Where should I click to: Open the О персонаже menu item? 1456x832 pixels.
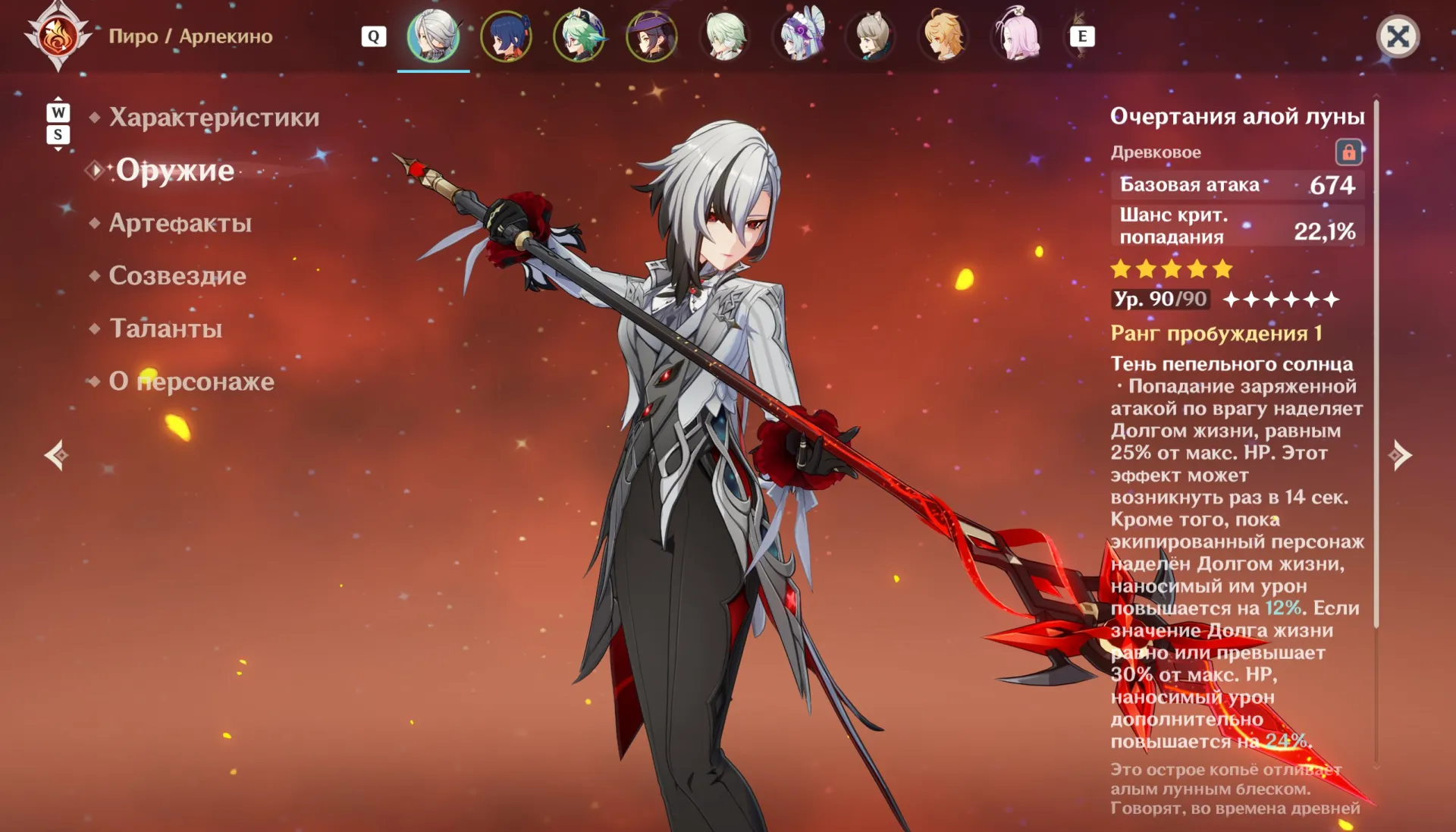[x=192, y=381]
